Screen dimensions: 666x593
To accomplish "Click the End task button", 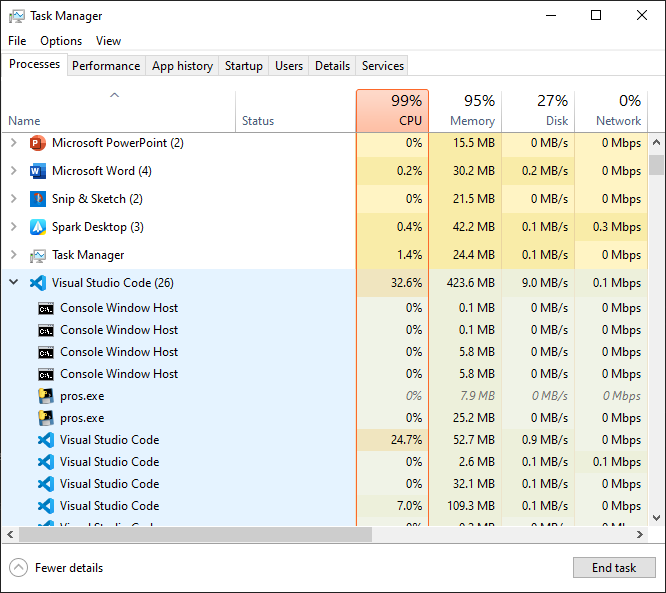I will [x=614, y=568].
